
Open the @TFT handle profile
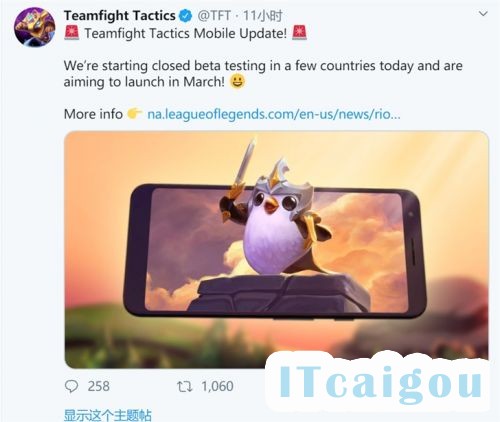214,16
